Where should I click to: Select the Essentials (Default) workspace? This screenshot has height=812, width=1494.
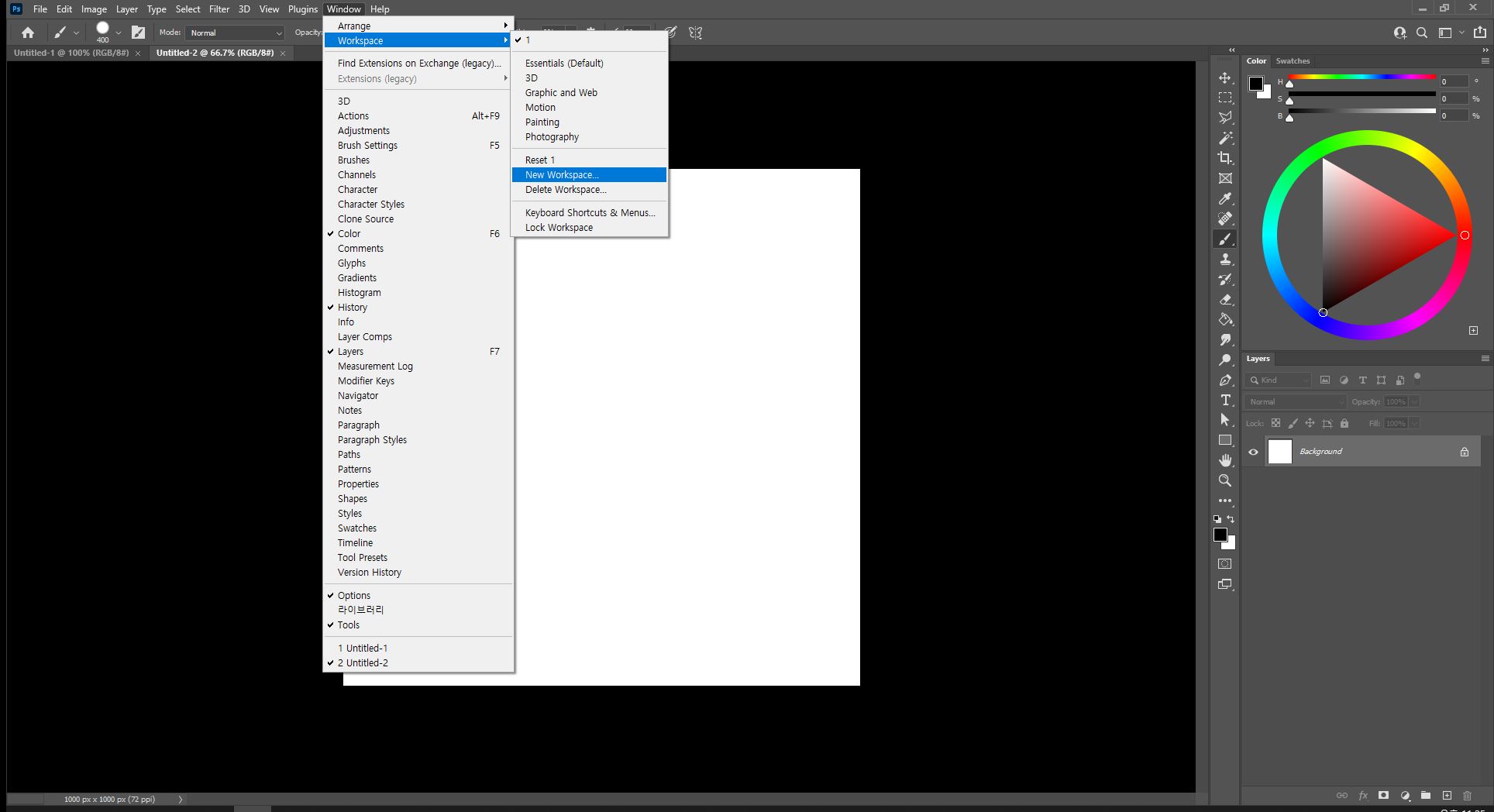[x=589, y=63]
